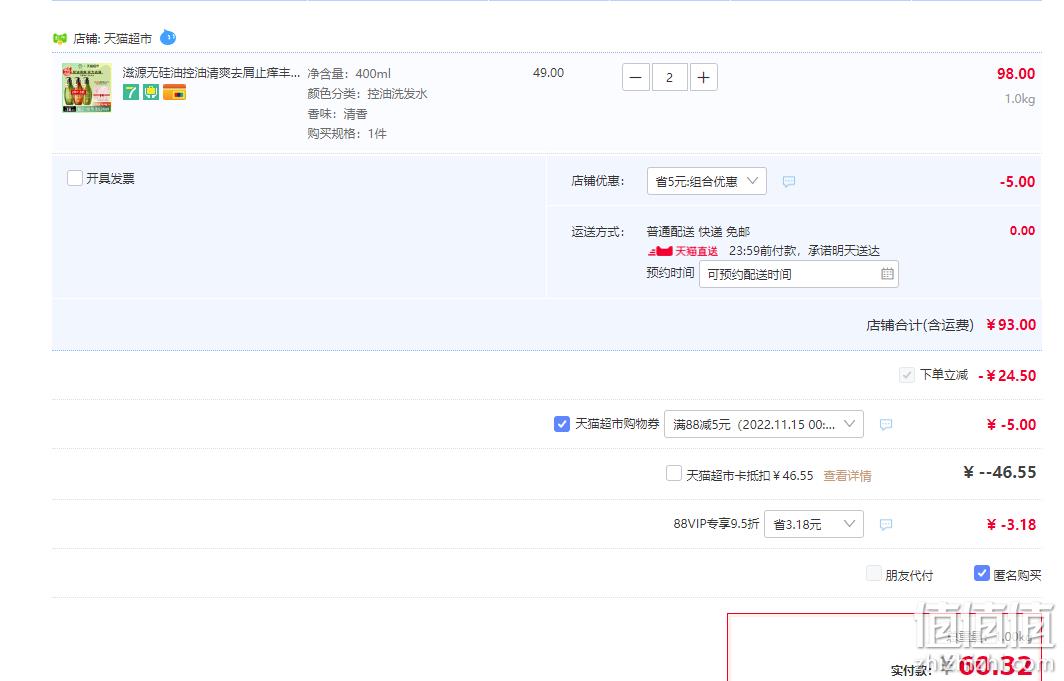Expand the 省5元:组合优惠 dropdown
The height and width of the screenshot is (681, 1064).
(x=706, y=181)
